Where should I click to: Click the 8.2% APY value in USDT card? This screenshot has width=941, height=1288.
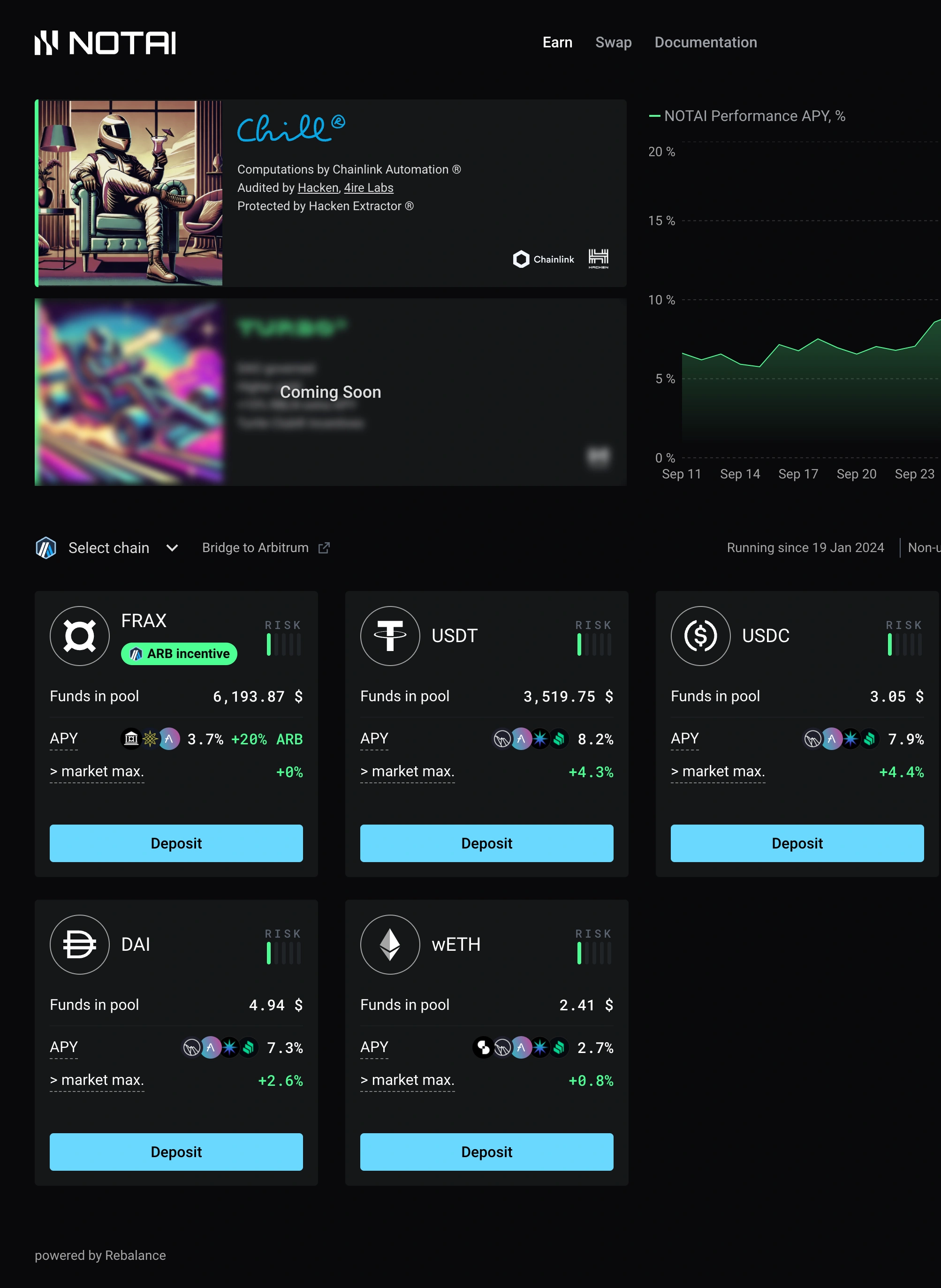coord(595,739)
